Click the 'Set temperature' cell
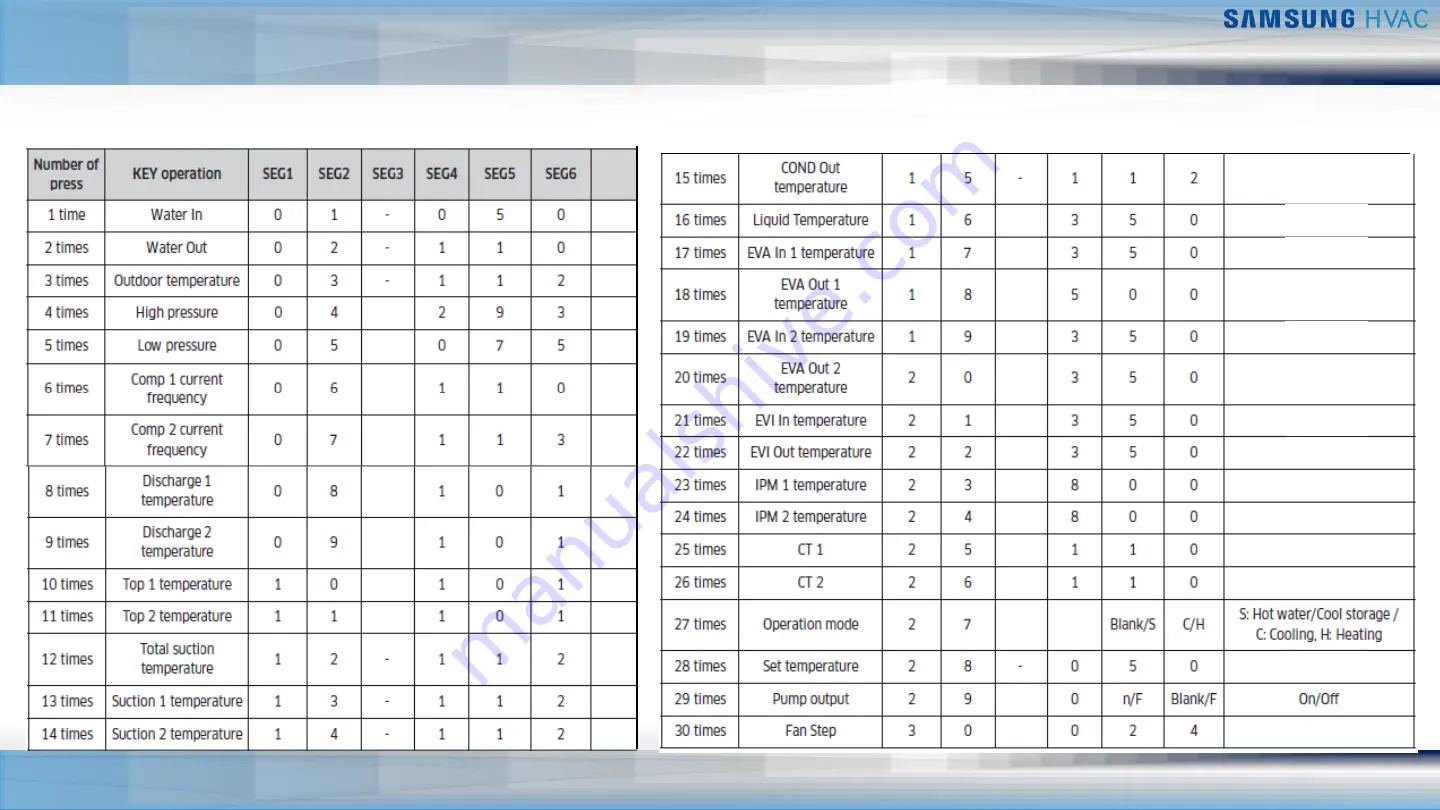Viewport: 1440px width, 810px height. [x=810, y=667]
